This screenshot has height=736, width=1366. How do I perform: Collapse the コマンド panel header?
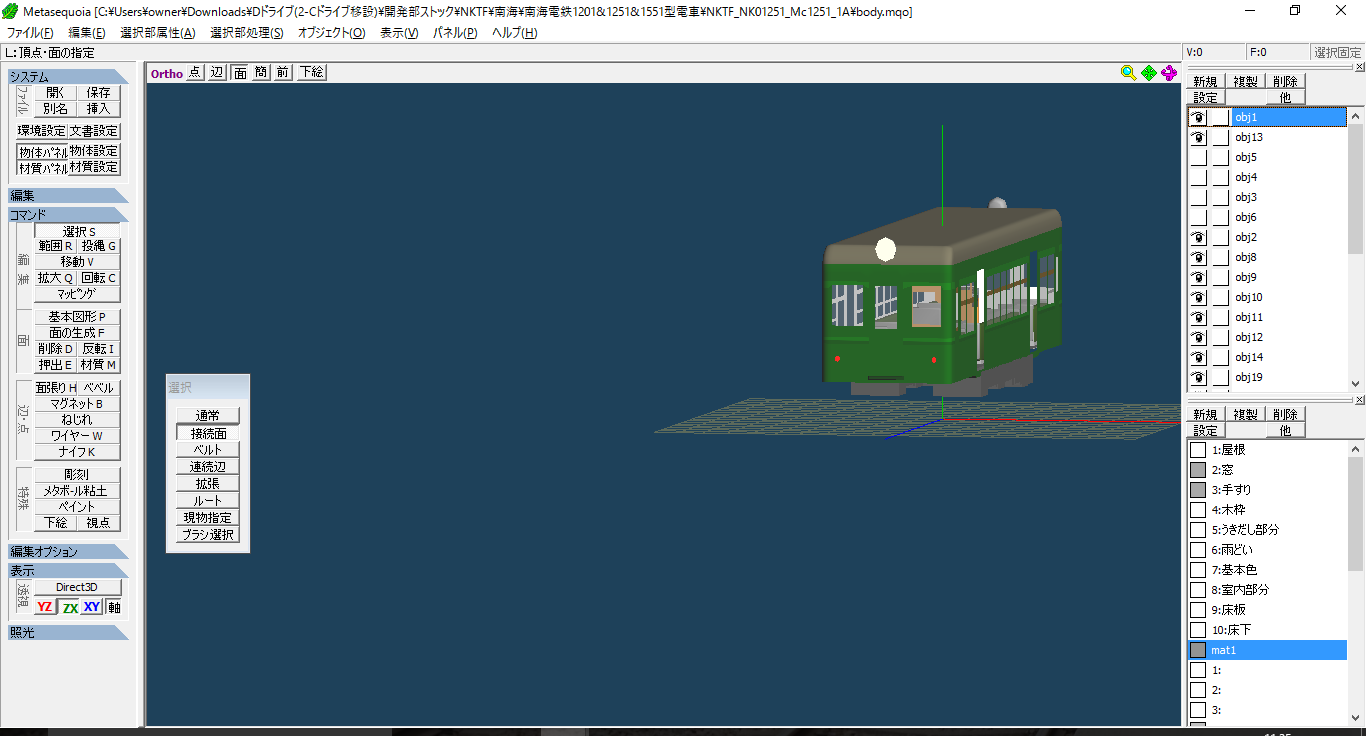click(x=68, y=214)
